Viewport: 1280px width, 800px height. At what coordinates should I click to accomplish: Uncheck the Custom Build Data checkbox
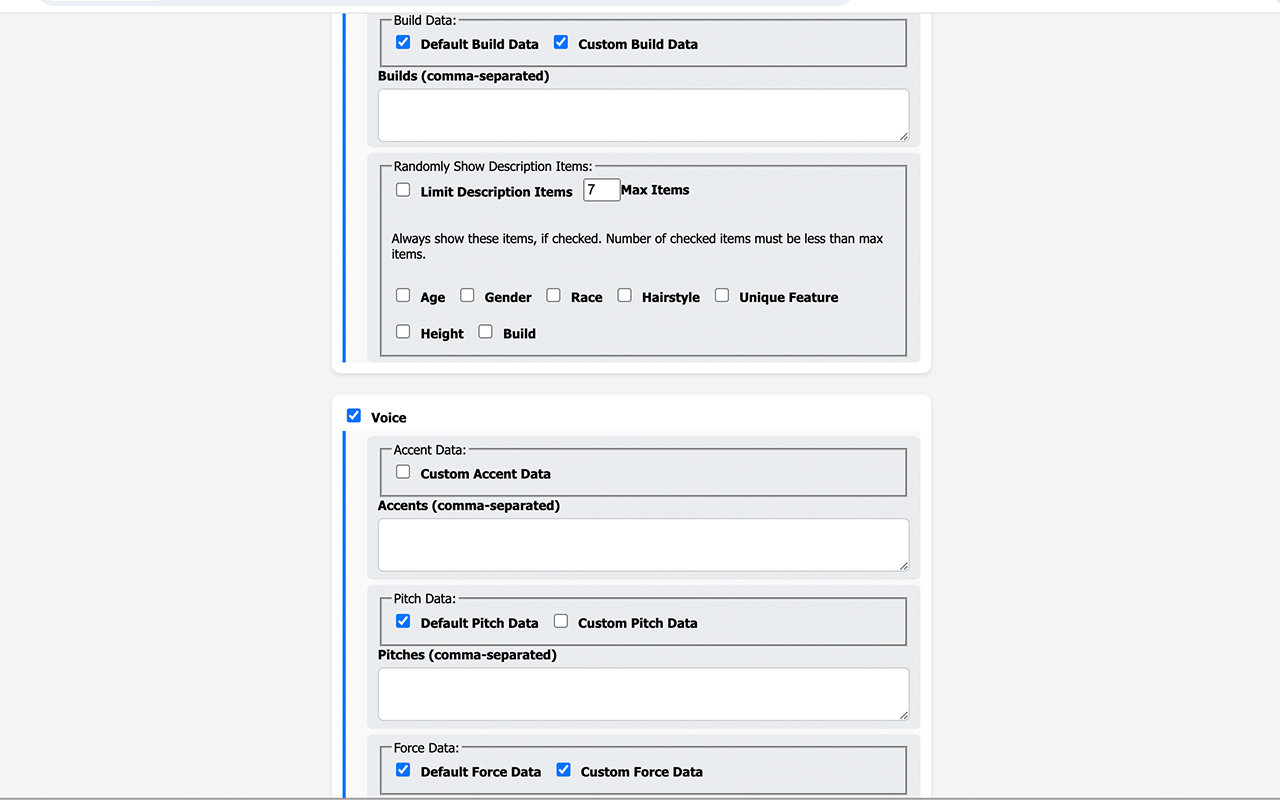tap(561, 43)
